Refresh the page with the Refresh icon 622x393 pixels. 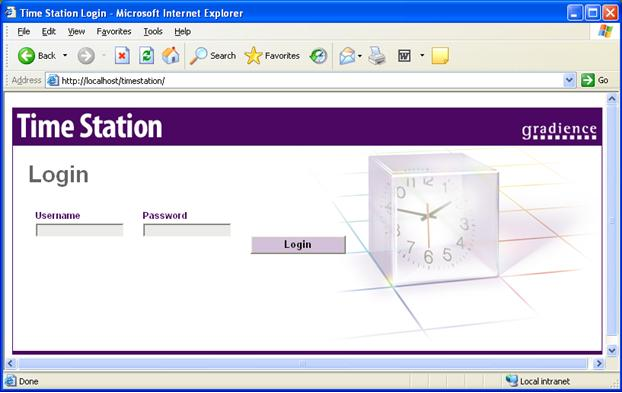pyautogui.click(x=146, y=56)
